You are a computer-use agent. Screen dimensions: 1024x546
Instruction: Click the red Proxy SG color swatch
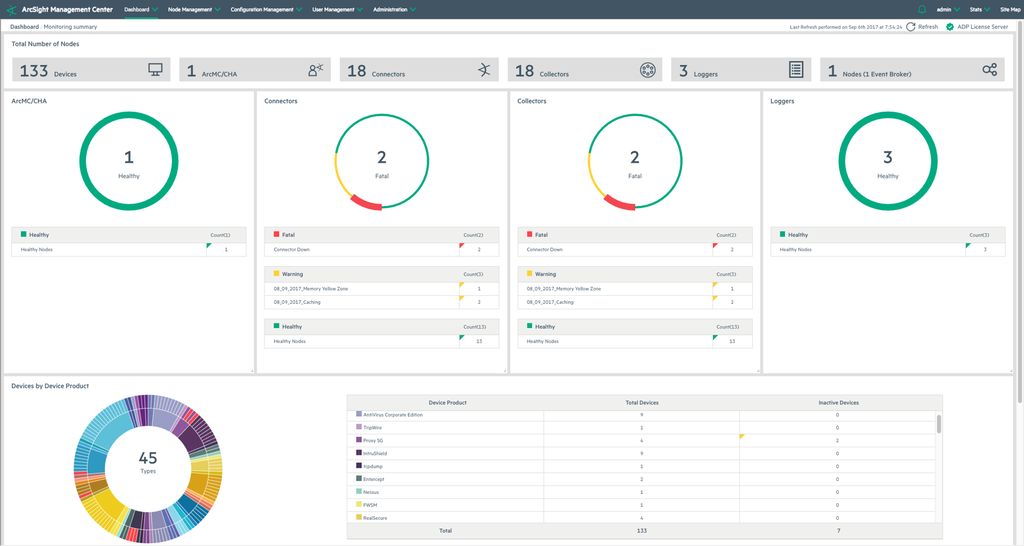(359, 440)
